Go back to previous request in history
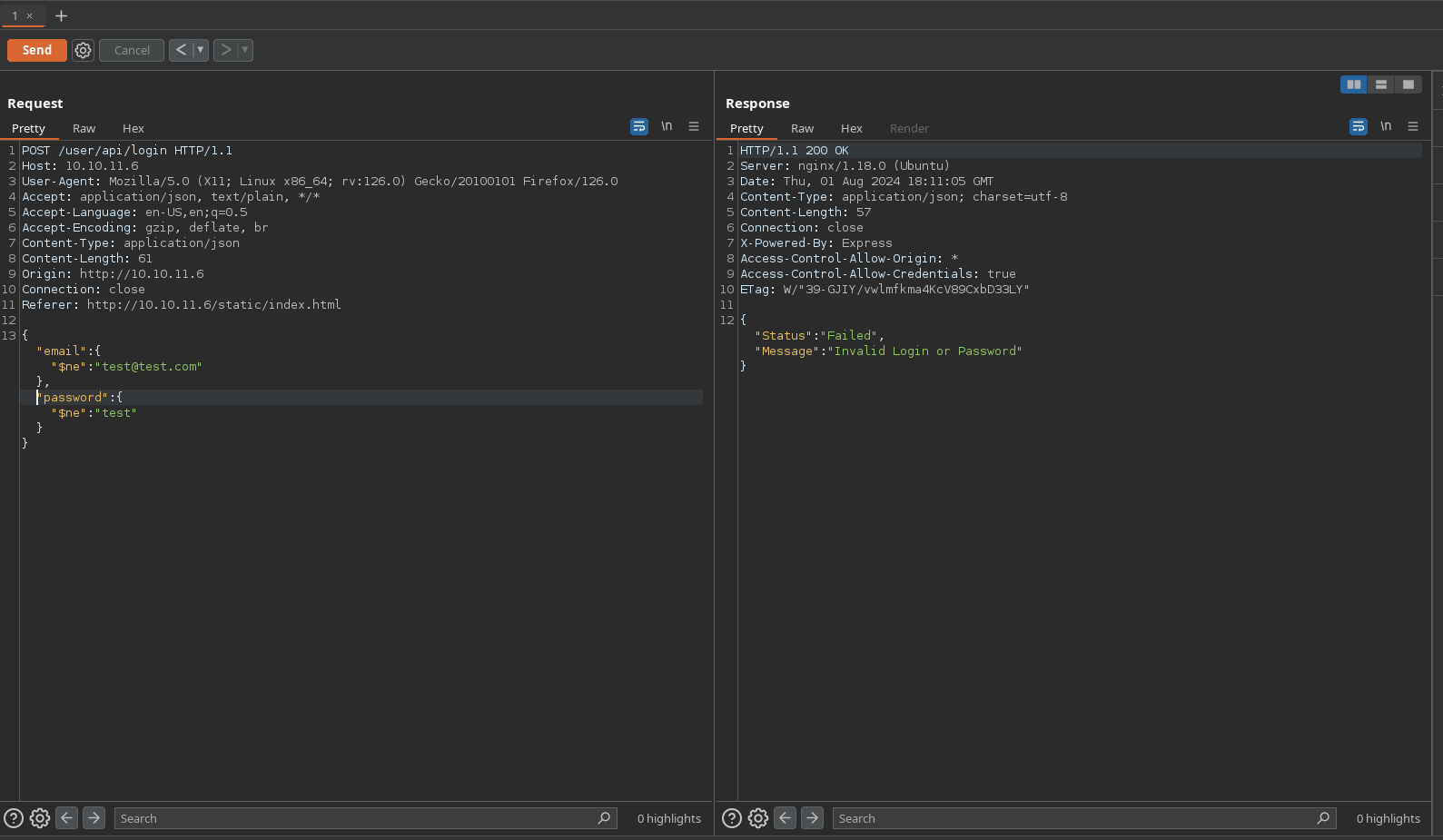The width and height of the screenshot is (1443, 840). pyautogui.click(x=181, y=50)
